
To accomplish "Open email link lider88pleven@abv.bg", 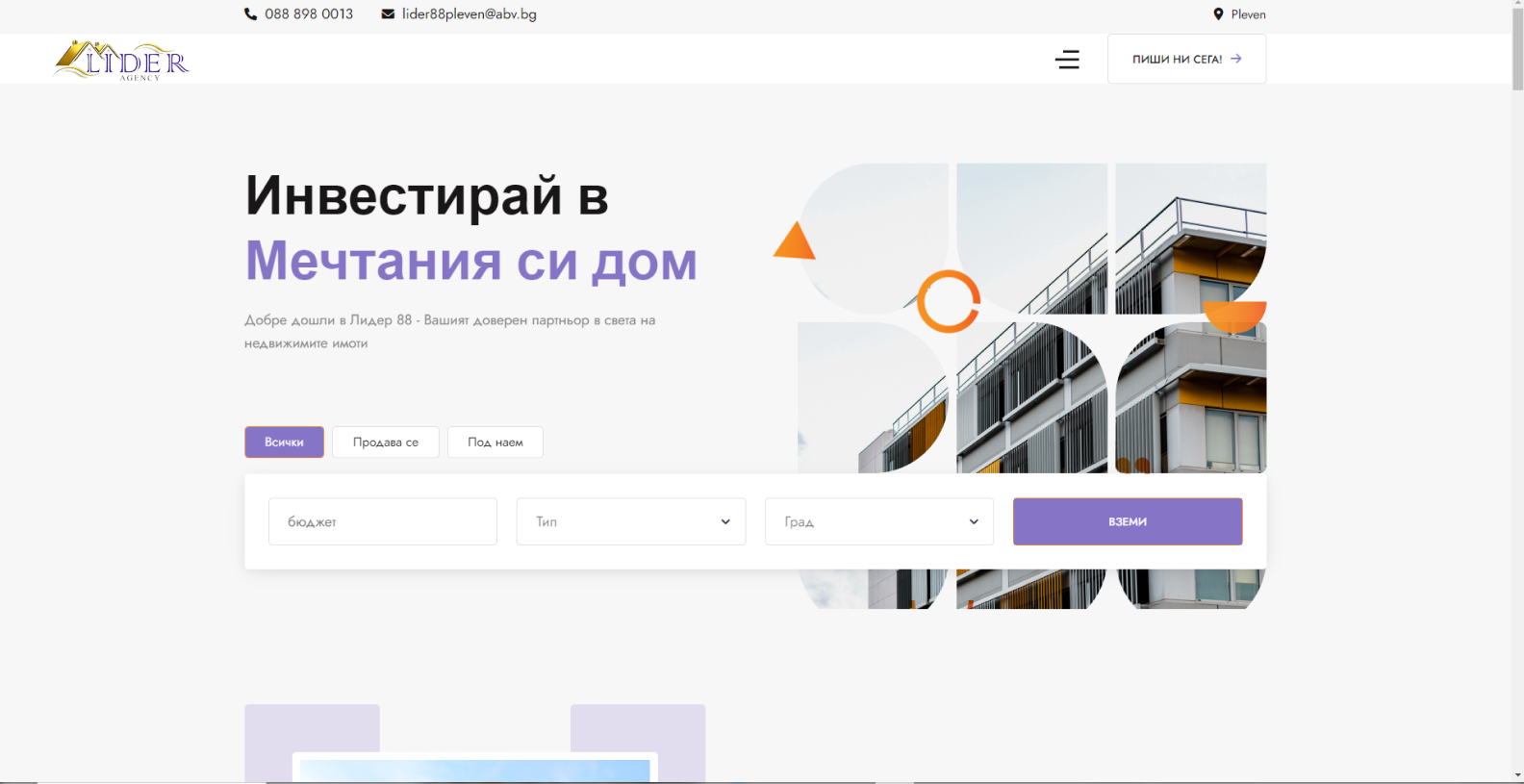I will point(470,14).
